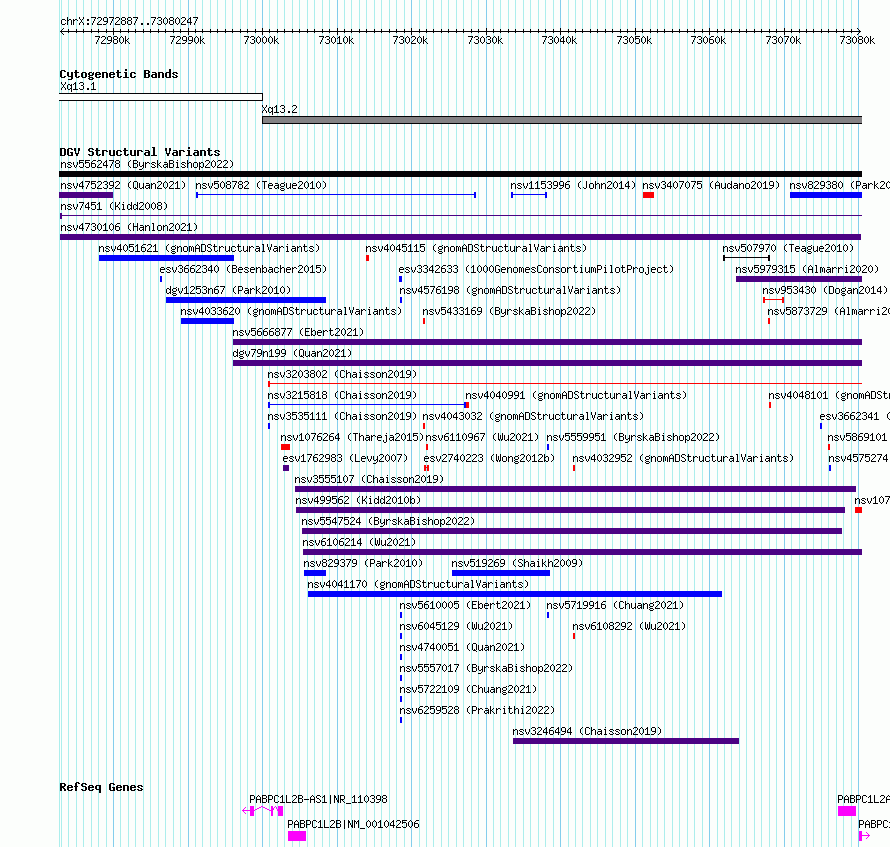The width and height of the screenshot is (890, 847).
Task: Click the 73000k ruler position label
Action: tap(261, 41)
